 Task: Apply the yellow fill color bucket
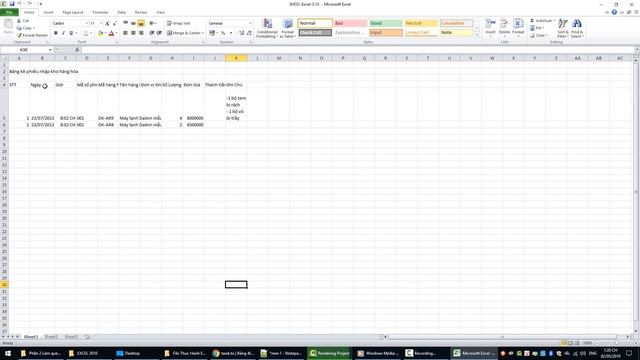(x=100, y=33)
